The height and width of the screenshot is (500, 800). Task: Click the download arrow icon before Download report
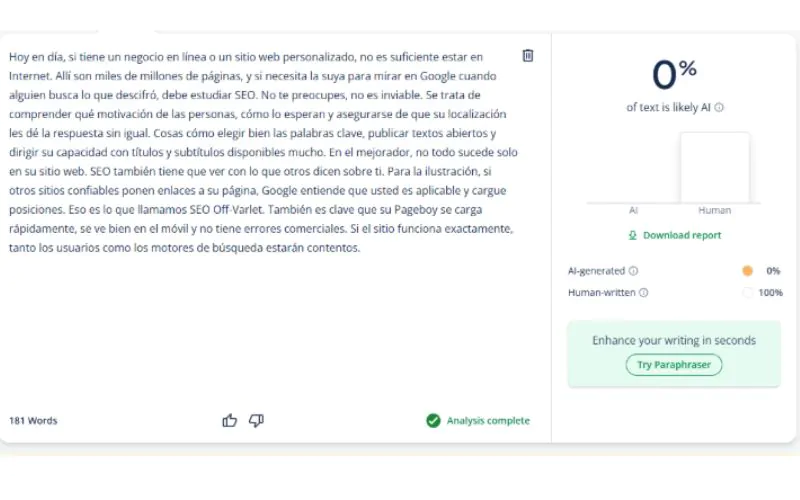[x=632, y=236]
